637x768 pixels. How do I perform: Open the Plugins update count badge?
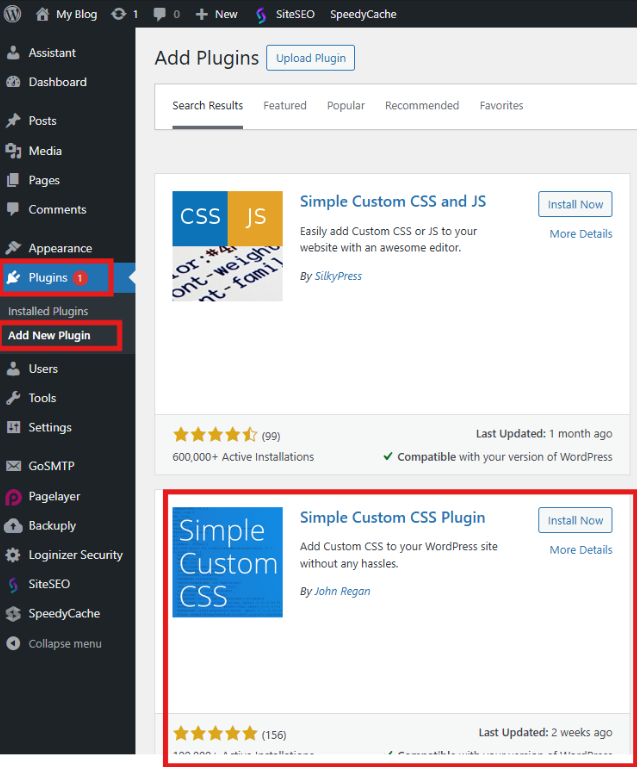click(x=80, y=278)
